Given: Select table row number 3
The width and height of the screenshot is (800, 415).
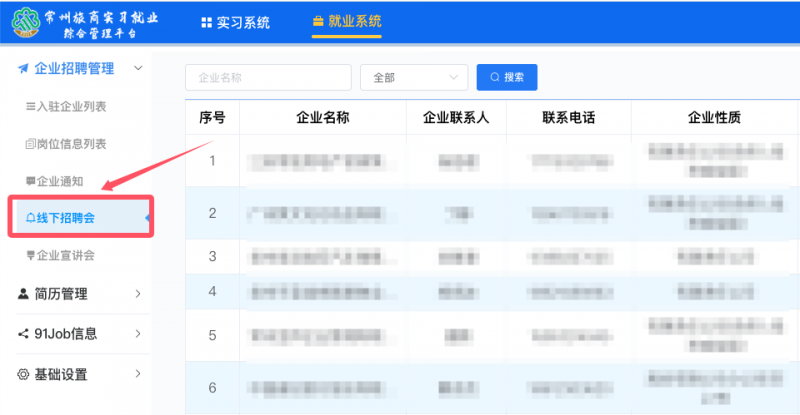Looking at the screenshot, I should (492, 257).
